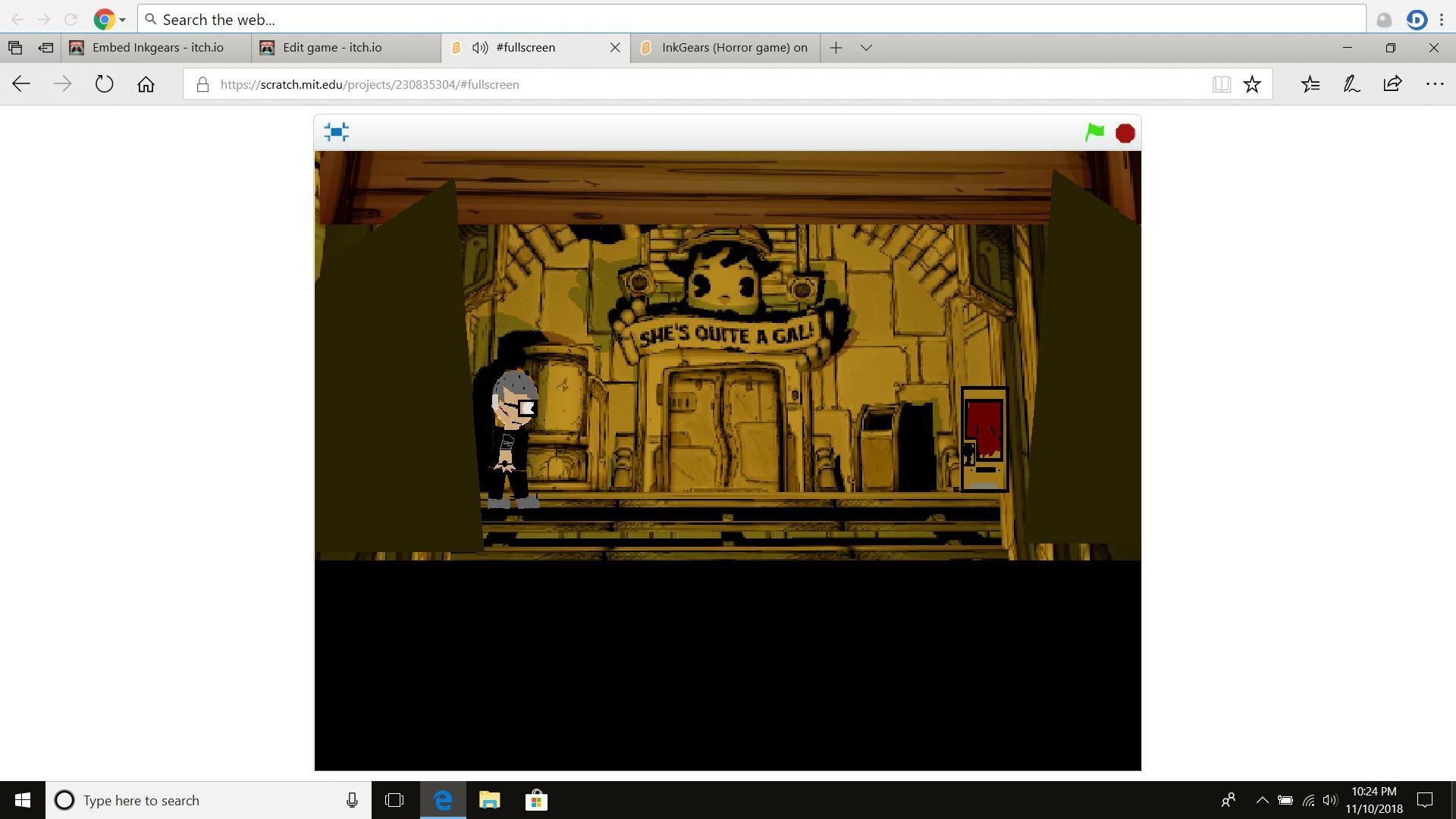The width and height of the screenshot is (1456, 819).
Task: Open reading view icon in address bar
Action: coord(1221,84)
